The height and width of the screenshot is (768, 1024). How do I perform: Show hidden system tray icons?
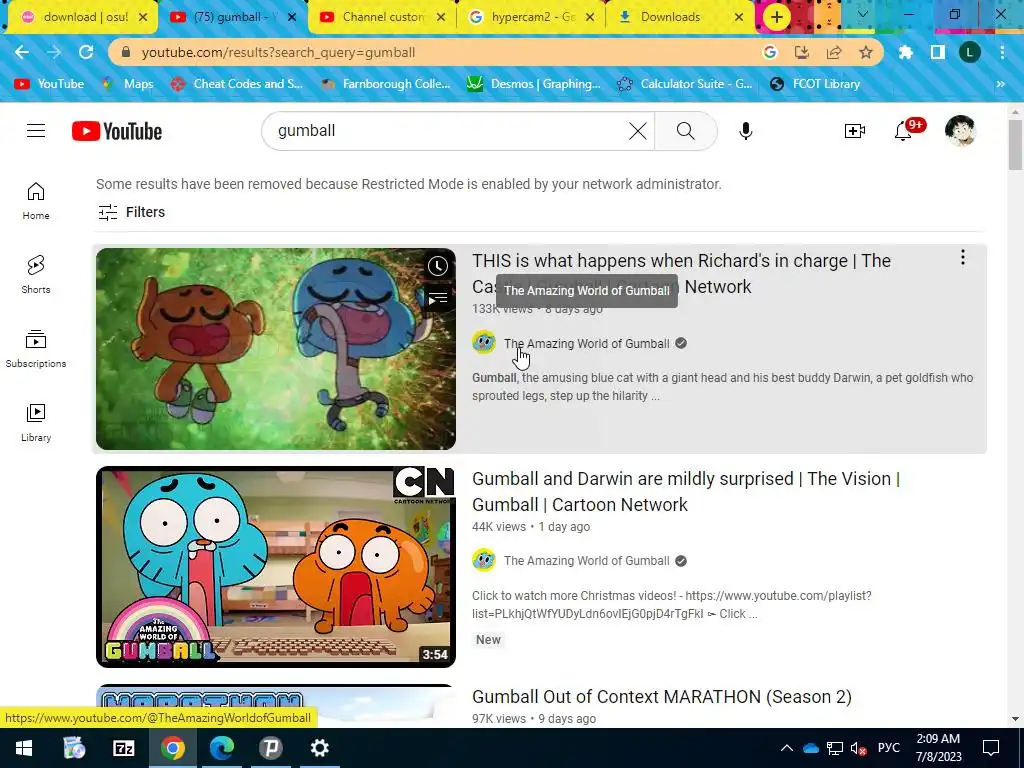click(x=787, y=748)
